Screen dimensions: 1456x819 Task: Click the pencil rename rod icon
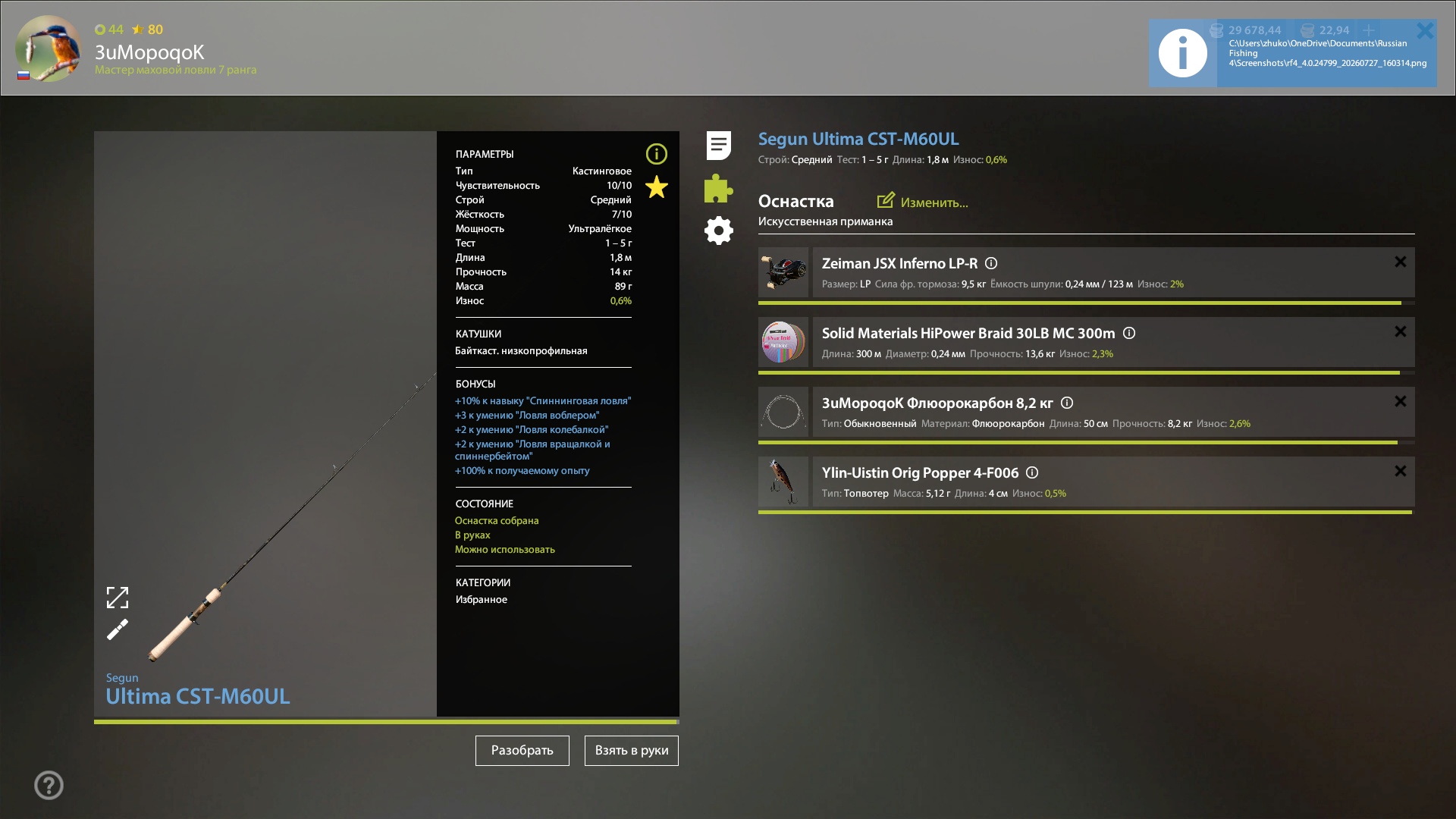(x=118, y=629)
